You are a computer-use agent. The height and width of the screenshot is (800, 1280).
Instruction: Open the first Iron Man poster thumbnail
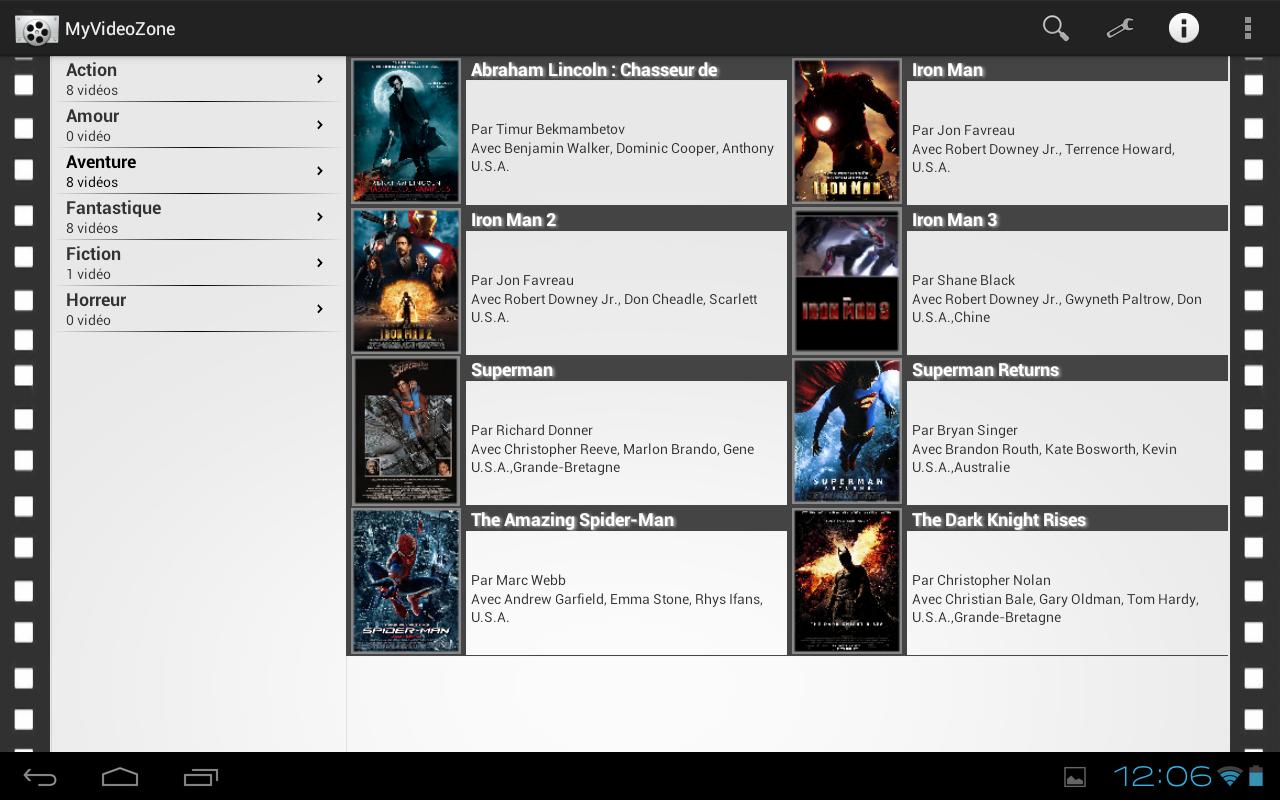pyautogui.click(x=847, y=130)
